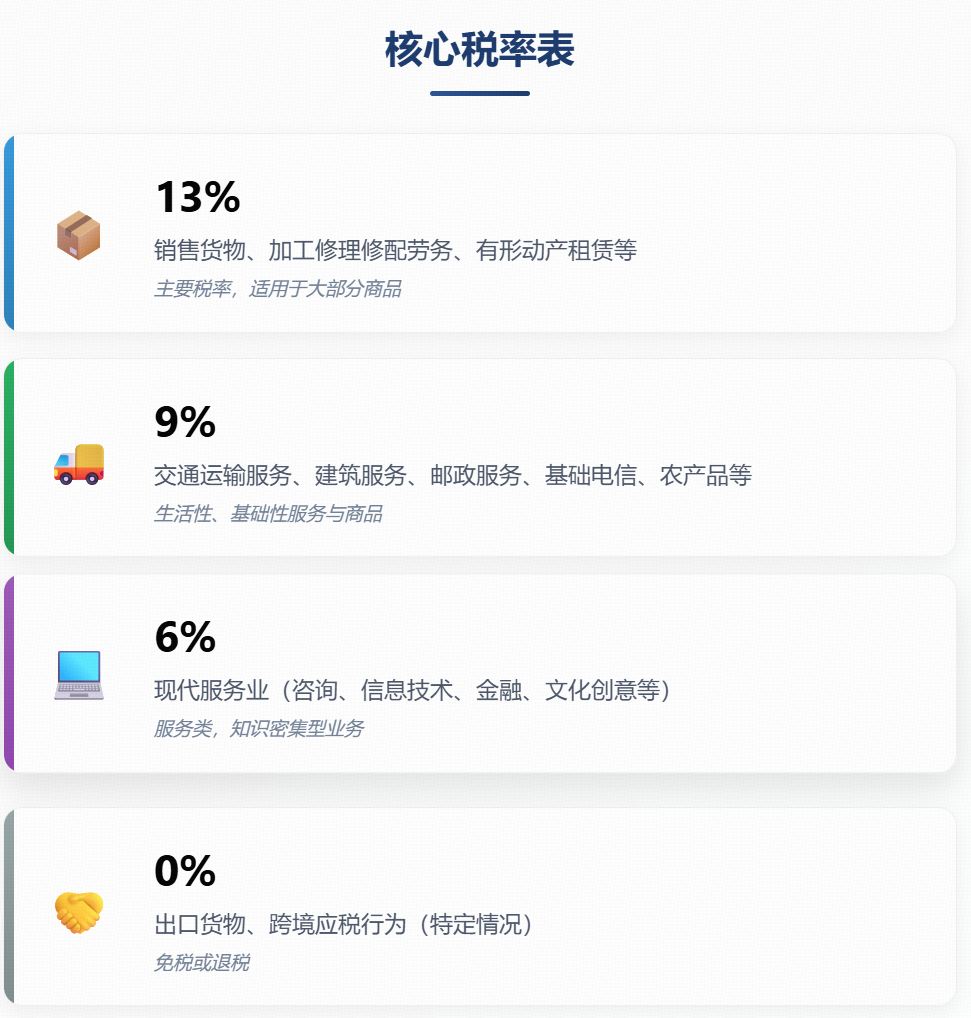Click the 生活性、基础性服务与商品 note
The image size is (971, 1018).
pos(267,514)
